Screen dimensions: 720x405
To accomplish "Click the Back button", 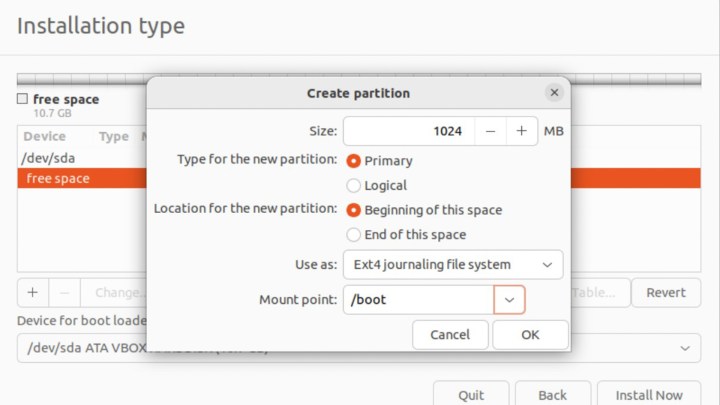I will tap(552, 394).
